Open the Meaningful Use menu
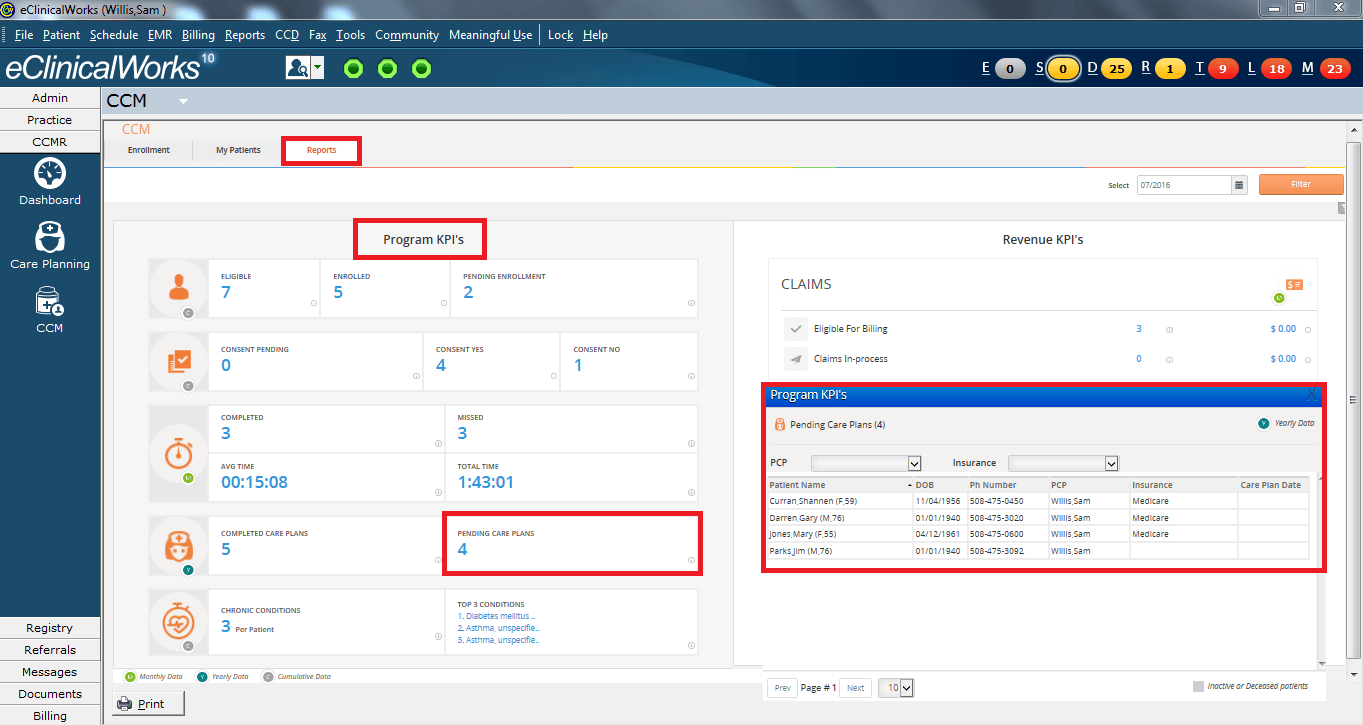This screenshot has height=725, width=1363. [490, 35]
